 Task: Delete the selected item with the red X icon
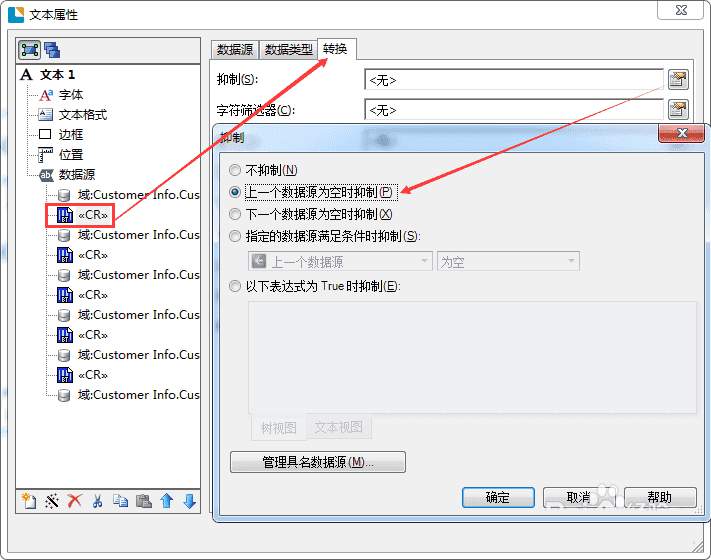click(x=74, y=501)
